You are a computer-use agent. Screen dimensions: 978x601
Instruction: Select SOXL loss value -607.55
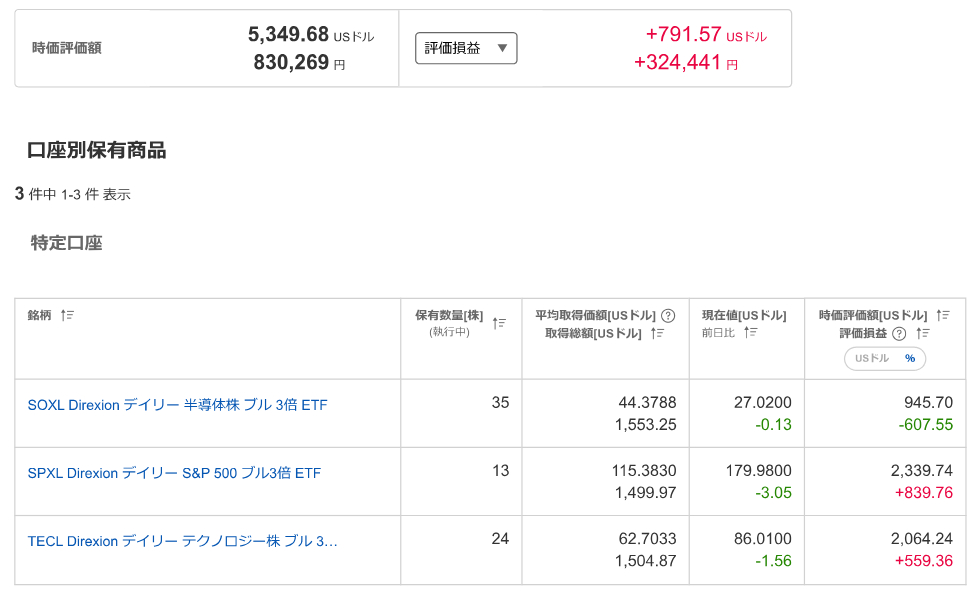926,425
